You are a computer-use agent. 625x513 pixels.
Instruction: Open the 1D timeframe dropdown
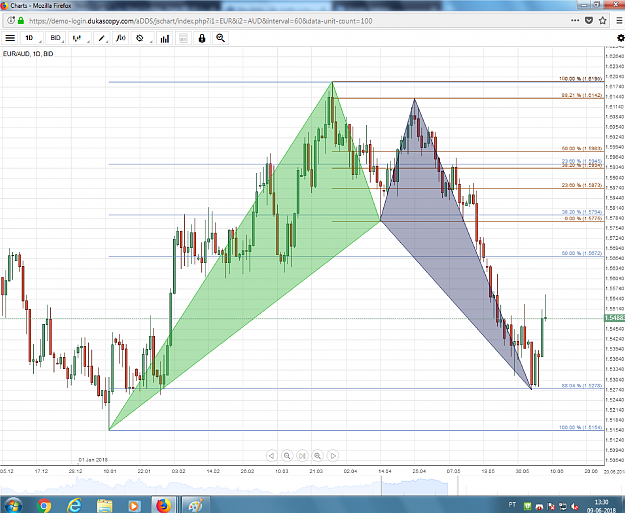(x=32, y=38)
